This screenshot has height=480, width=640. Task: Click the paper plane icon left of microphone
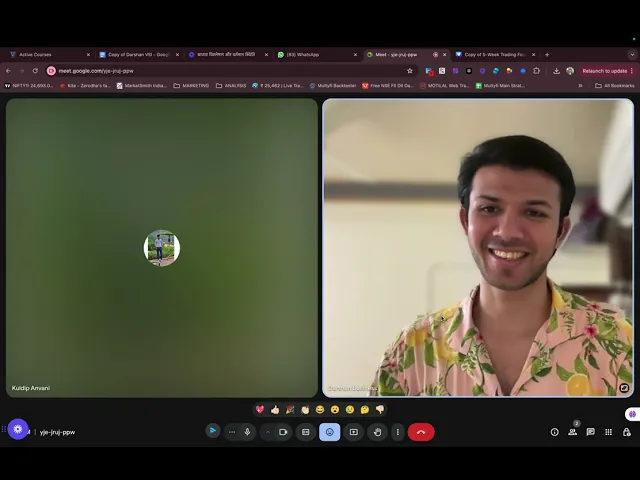(x=213, y=431)
